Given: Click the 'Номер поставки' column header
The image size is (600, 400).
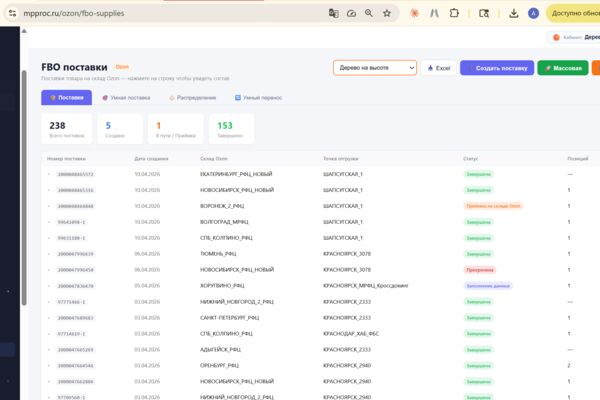Looking at the screenshot, I should [x=66, y=158].
